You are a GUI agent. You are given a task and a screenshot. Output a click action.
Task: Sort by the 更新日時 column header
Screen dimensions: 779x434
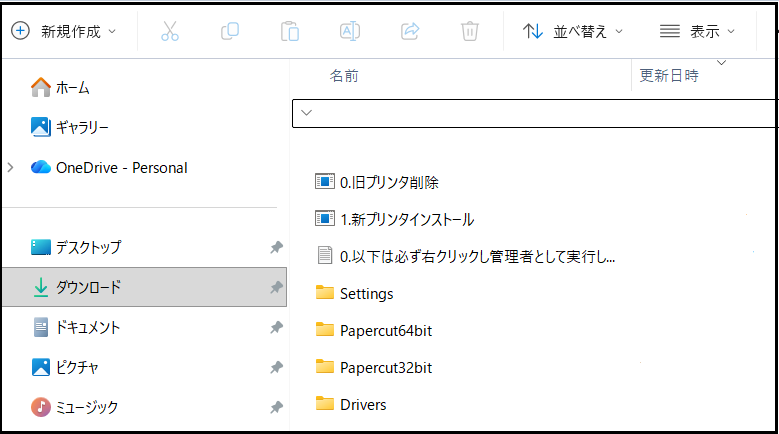point(669,75)
